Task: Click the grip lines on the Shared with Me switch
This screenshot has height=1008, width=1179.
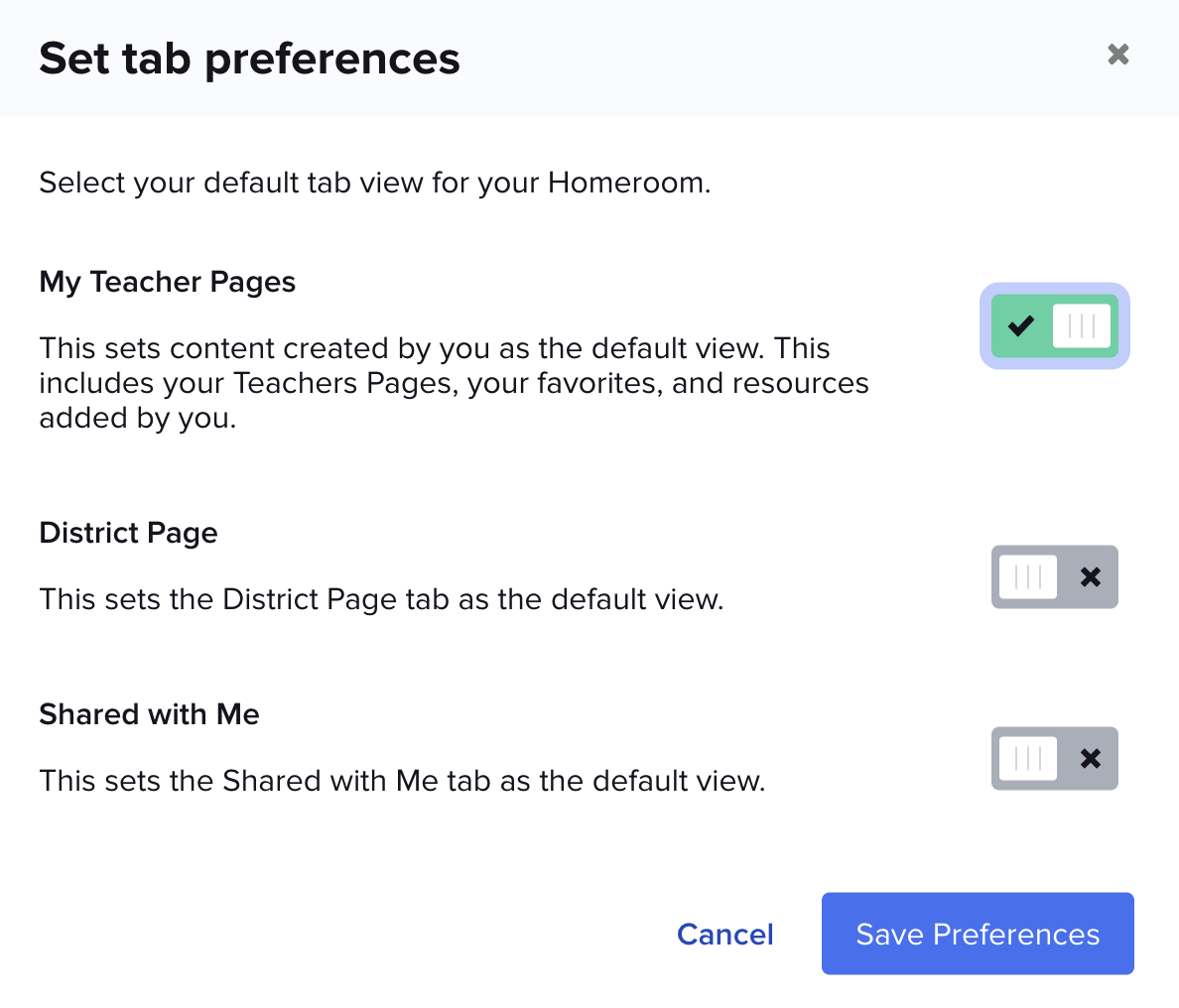Action: (x=1026, y=758)
